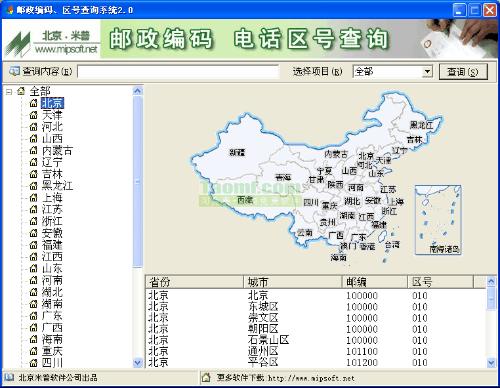Click the root house icon beside 全部
The height and width of the screenshot is (388, 500).
tap(21, 91)
